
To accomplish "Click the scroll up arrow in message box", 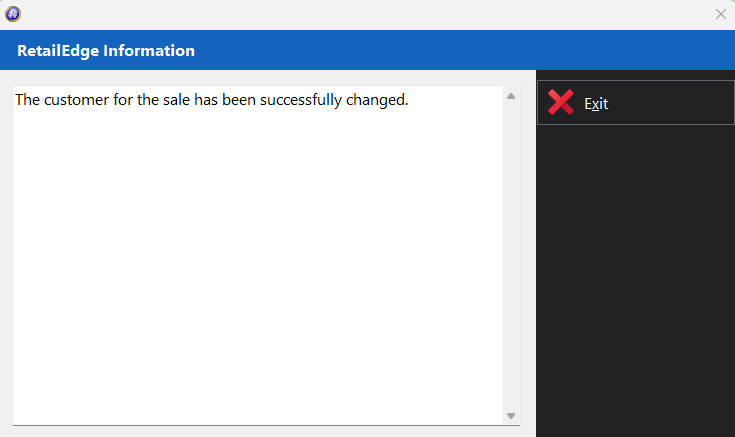I will [x=511, y=96].
